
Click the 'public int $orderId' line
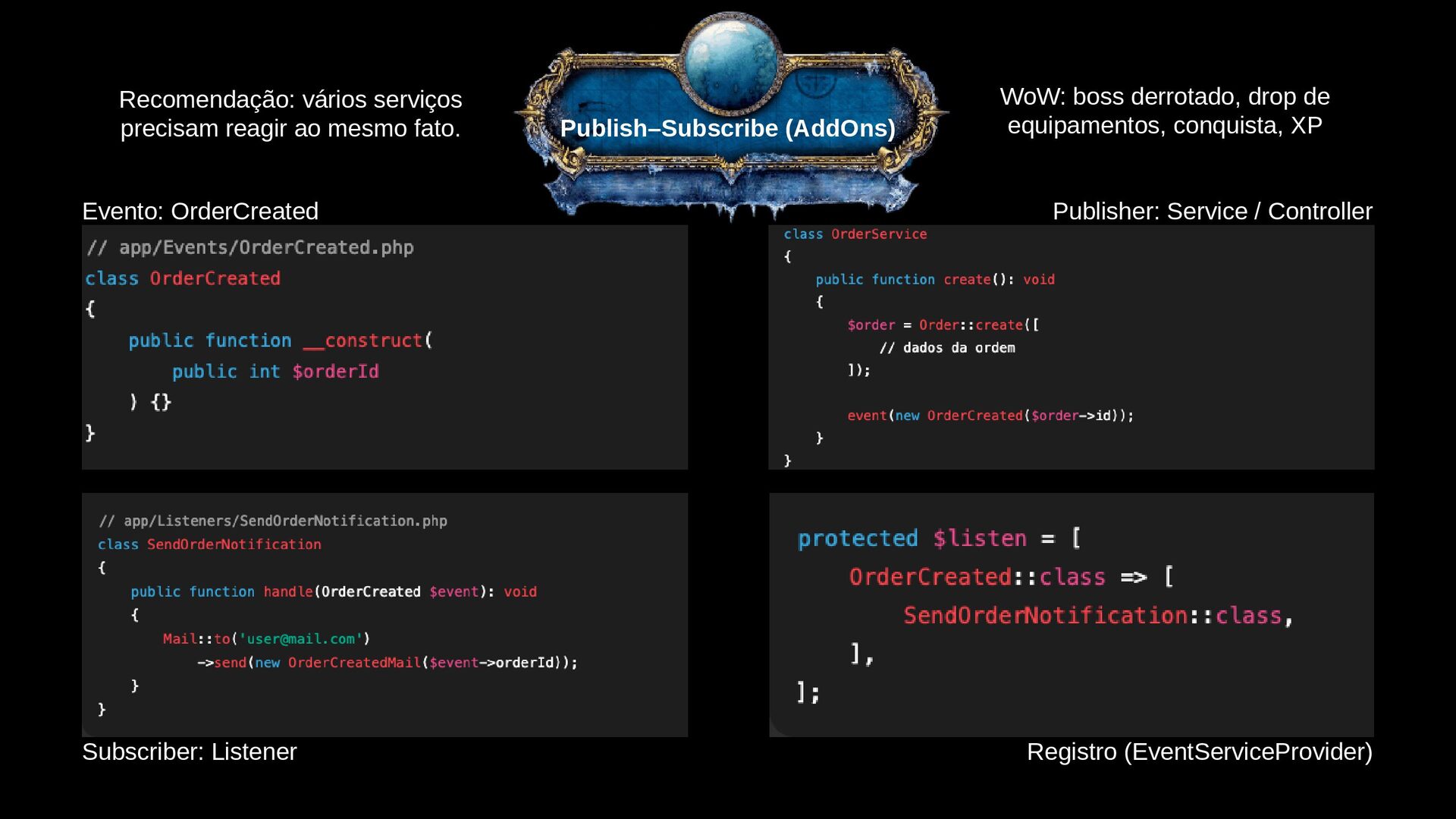pos(275,372)
